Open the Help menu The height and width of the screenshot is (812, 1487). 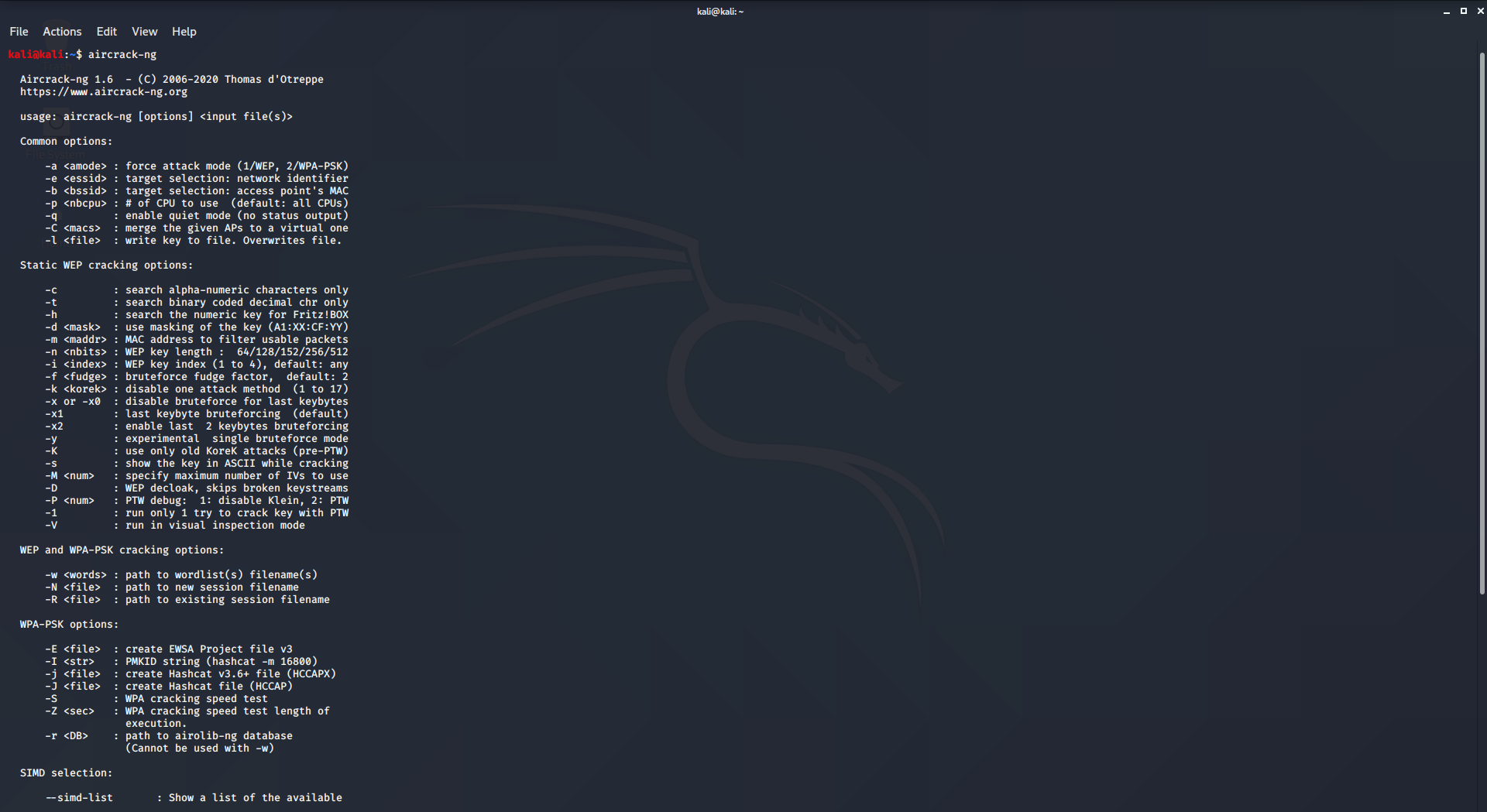point(184,32)
